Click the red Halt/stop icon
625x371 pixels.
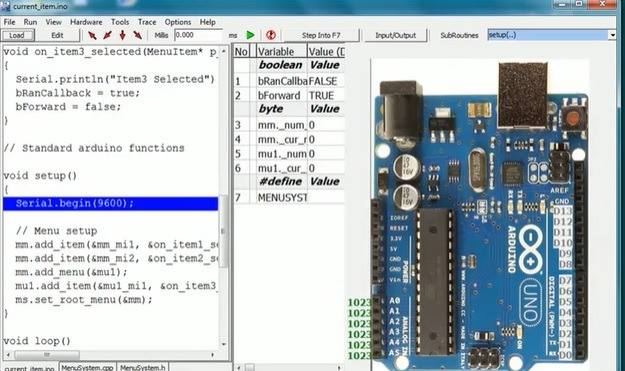pos(271,35)
